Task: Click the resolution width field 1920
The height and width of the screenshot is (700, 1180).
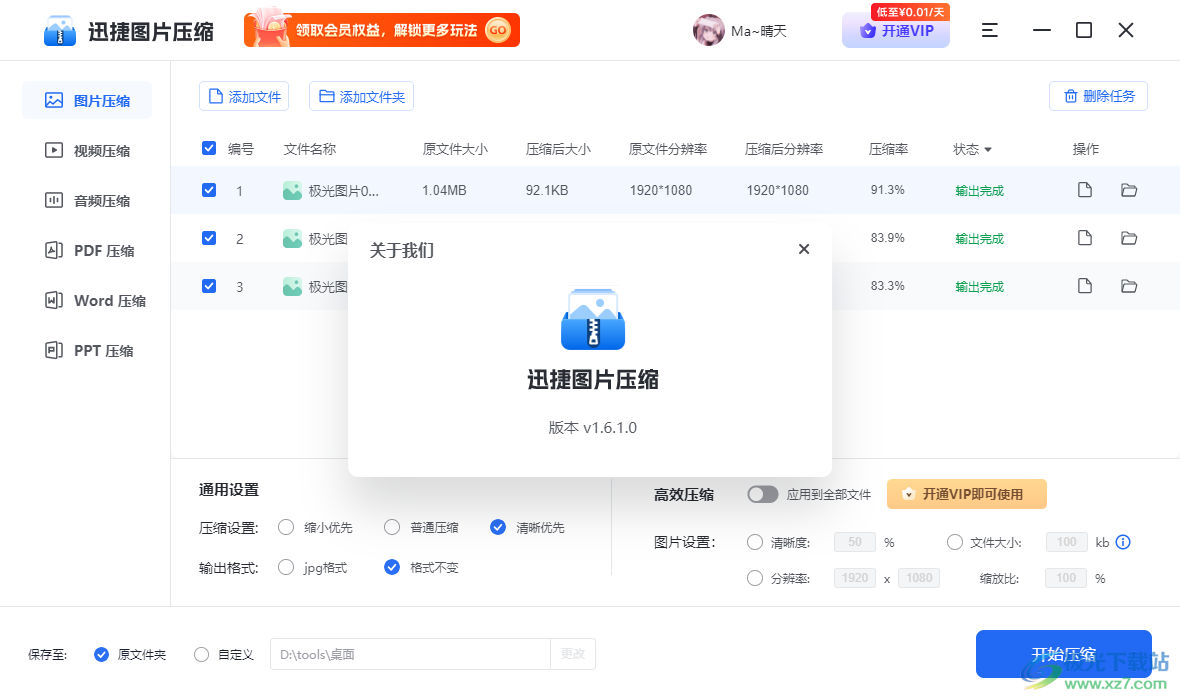Action: click(x=855, y=578)
